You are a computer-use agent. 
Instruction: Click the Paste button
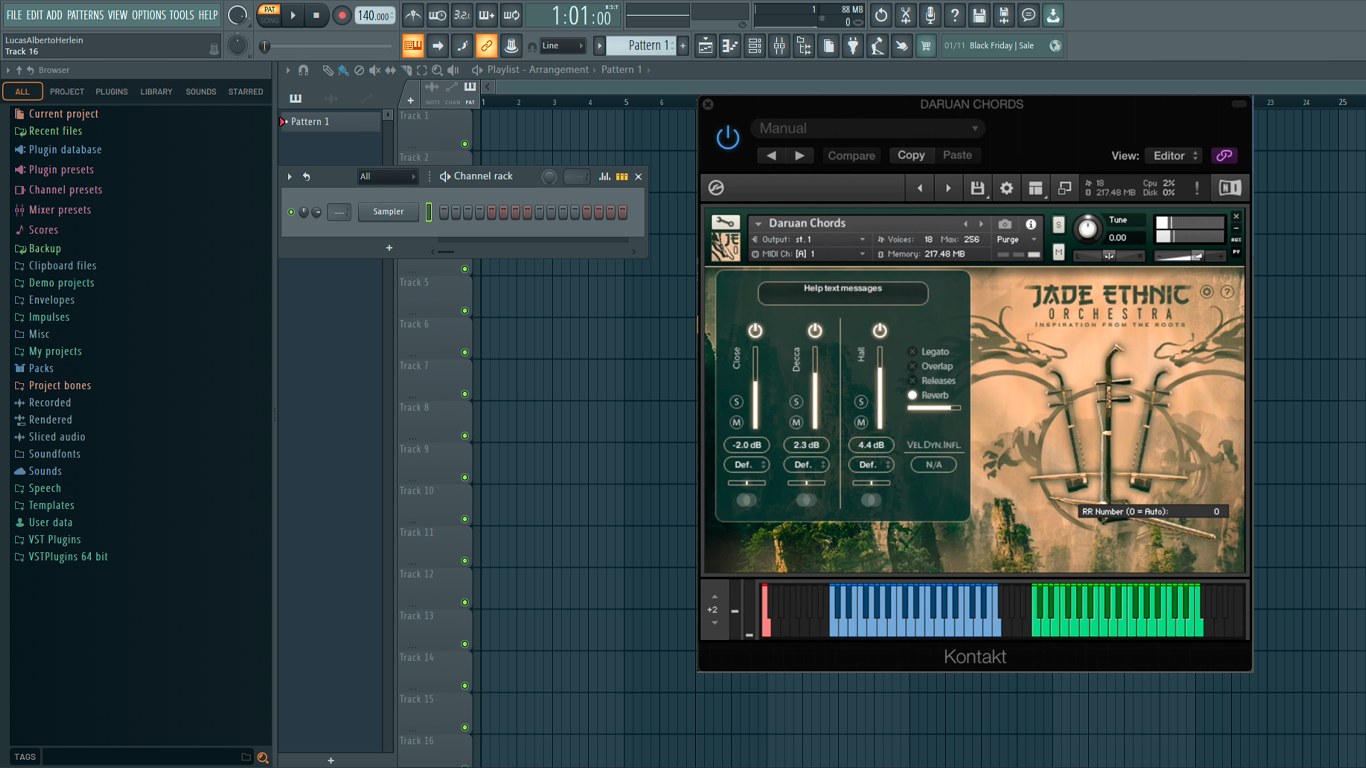click(957, 156)
